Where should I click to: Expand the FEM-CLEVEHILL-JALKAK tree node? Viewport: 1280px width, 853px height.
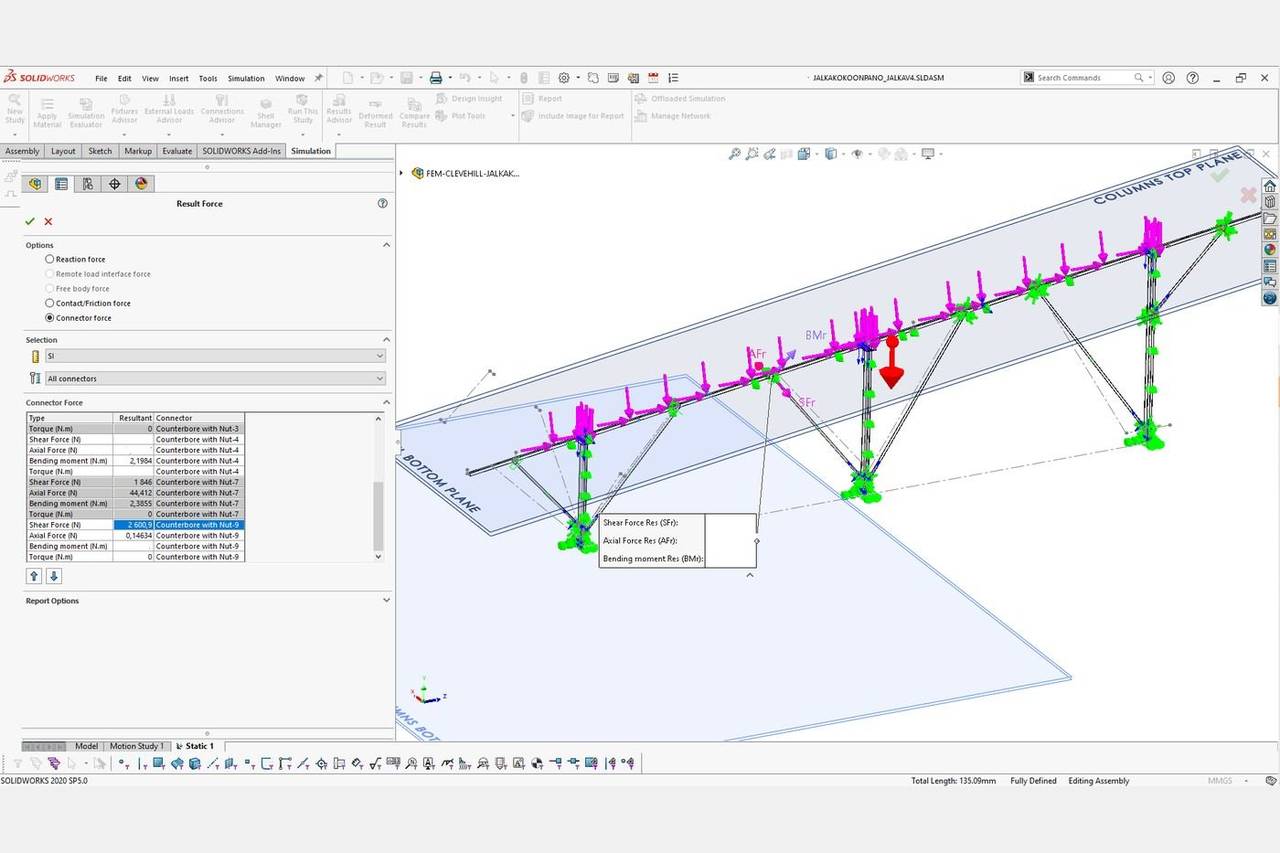pyautogui.click(x=402, y=173)
